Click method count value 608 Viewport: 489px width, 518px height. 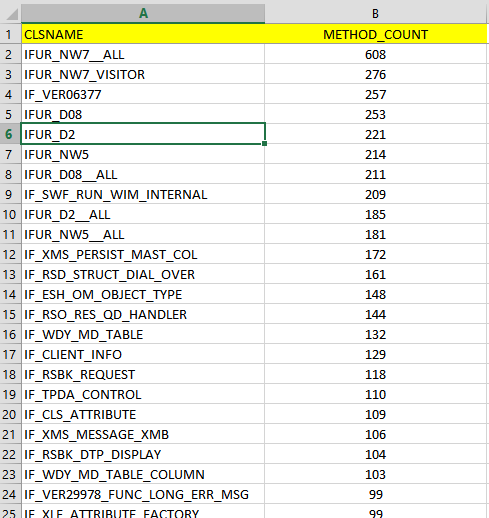(x=376, y=54)
